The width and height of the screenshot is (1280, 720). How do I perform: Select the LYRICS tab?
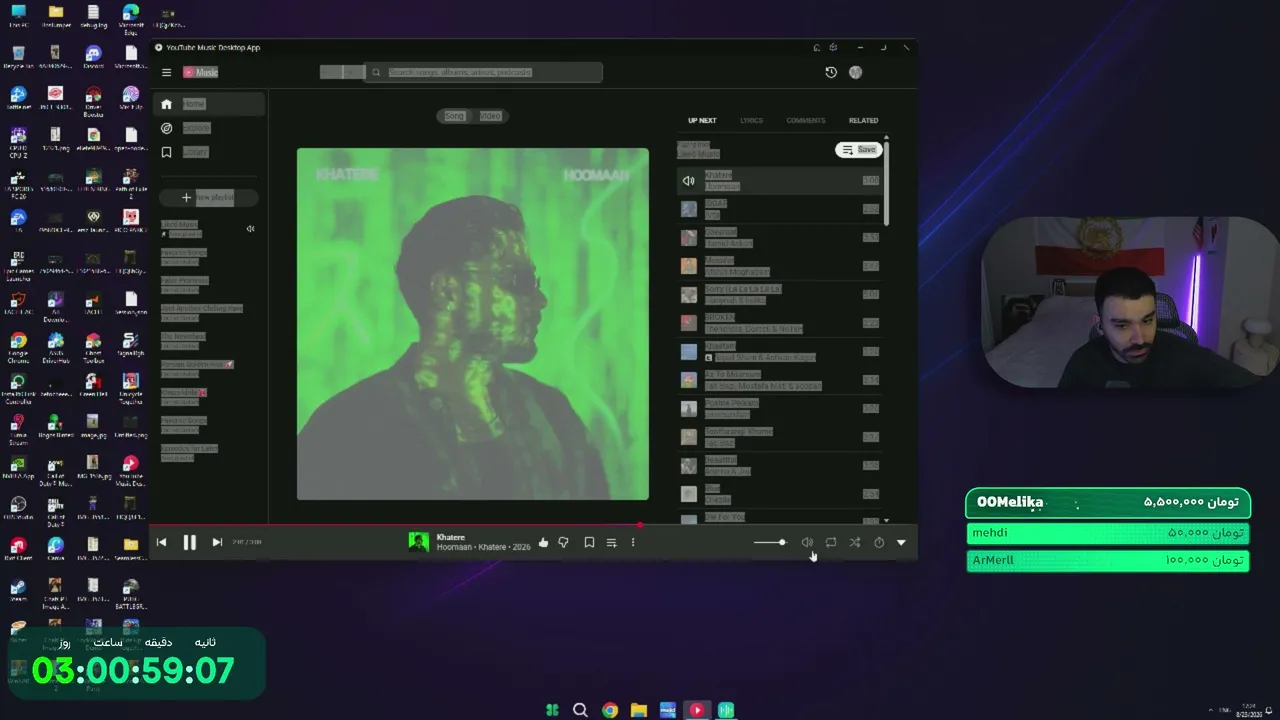pos(751,120)
